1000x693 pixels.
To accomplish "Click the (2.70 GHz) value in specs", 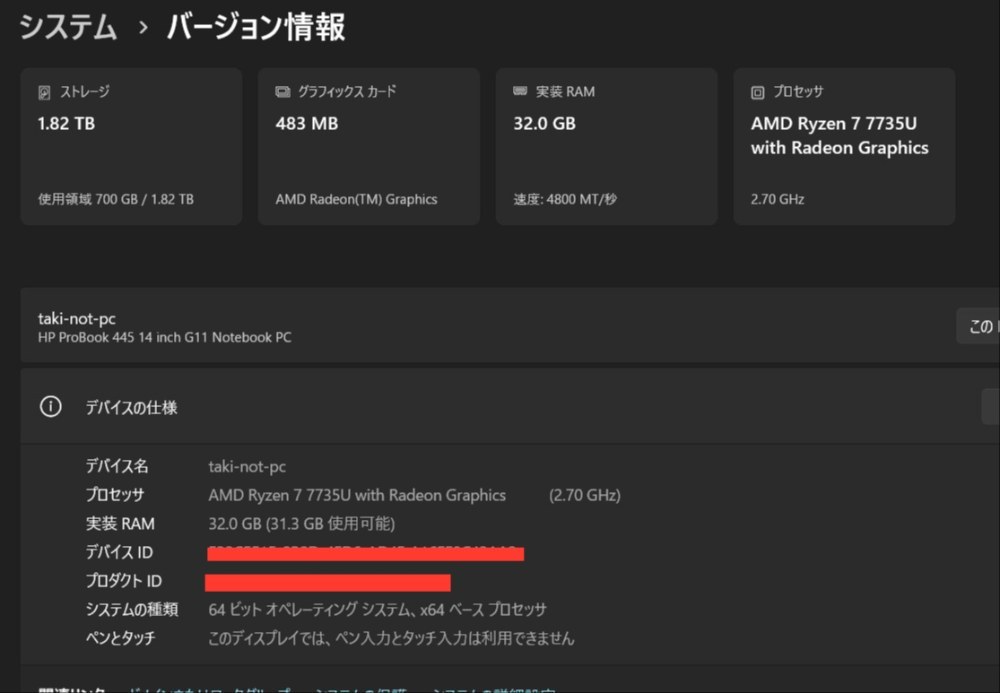I will (x=585, y=495).
